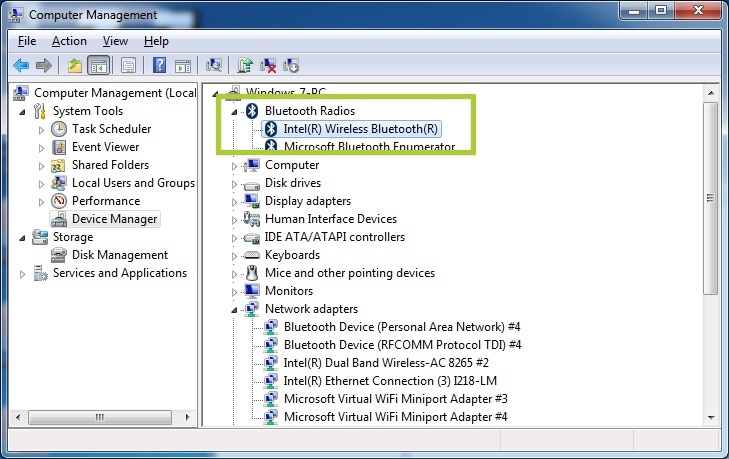
Task: Click the Disk Management icon
Action: tap(59, 255)
